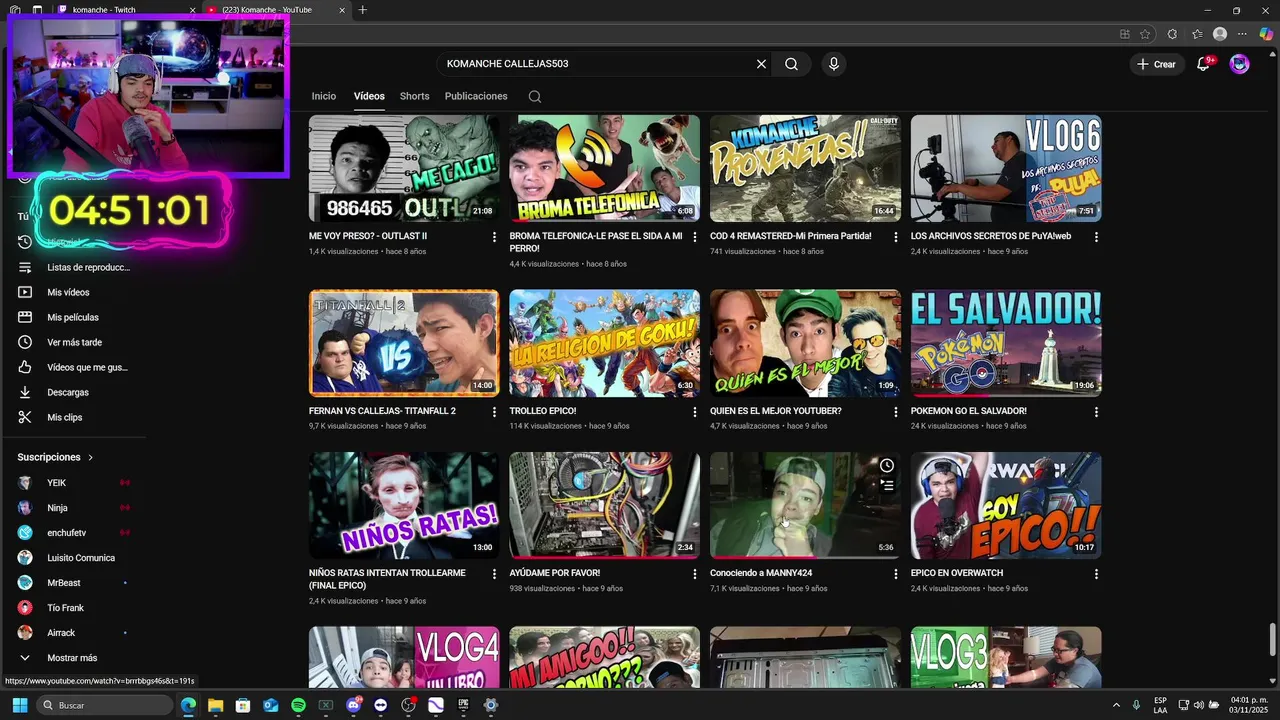Open options menu for AYÚDAME POR FAVOR video
Viewport: 1280px width, 720px height.
(694, 574)
